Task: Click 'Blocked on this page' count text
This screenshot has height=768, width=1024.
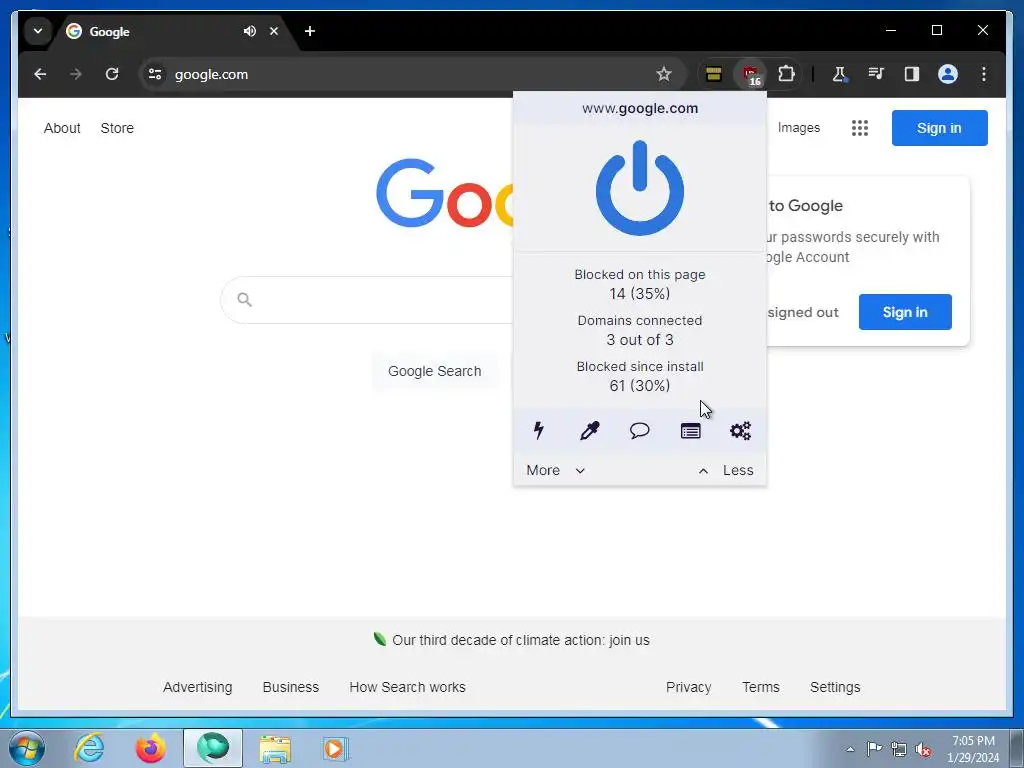Action: [639, 294]
